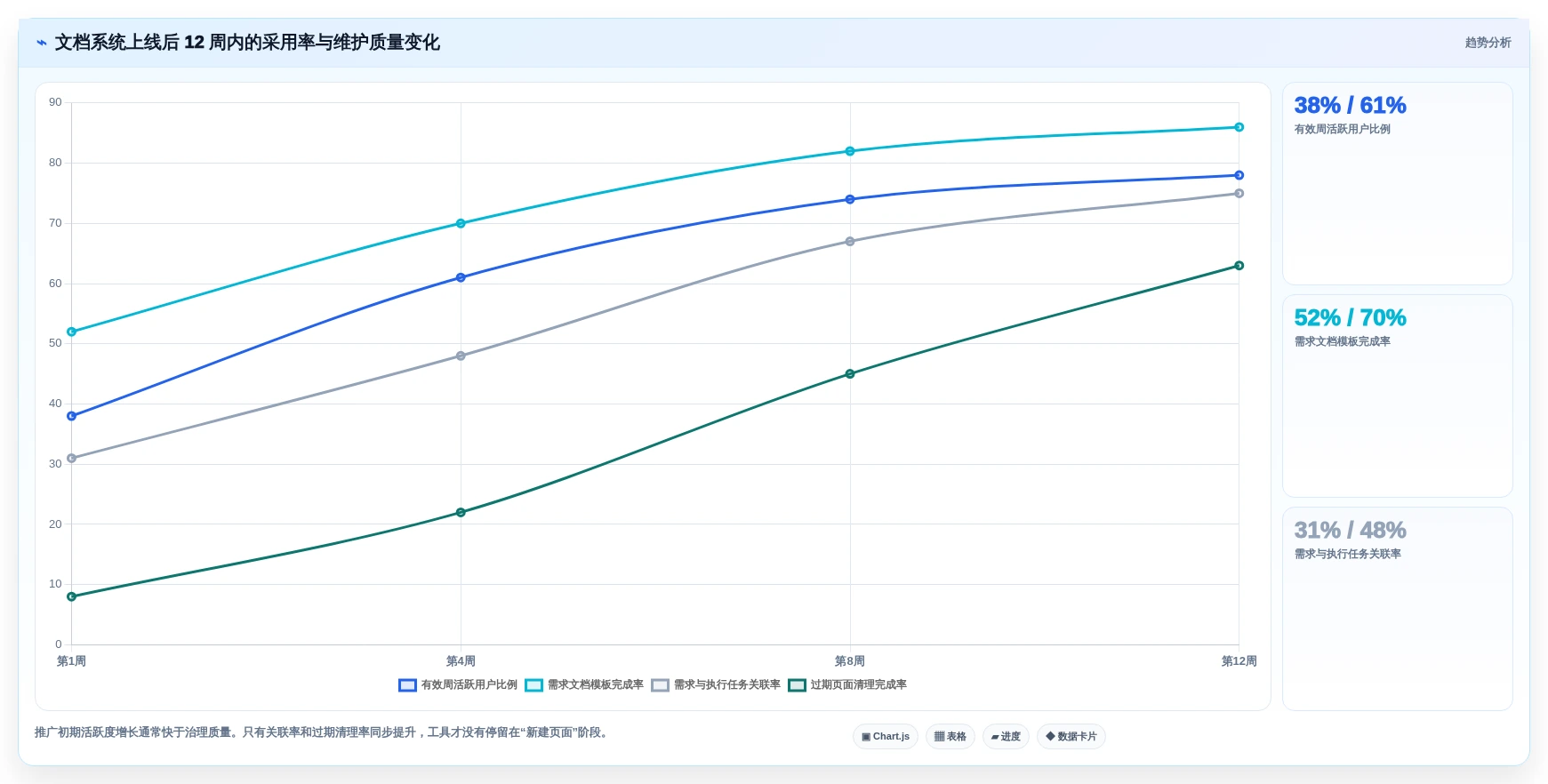1548x784 pixels.
Task: Click the chart title 文档系统上线后 12 周内的采用率与维护质量变化
Action: [x=247, y=43]
